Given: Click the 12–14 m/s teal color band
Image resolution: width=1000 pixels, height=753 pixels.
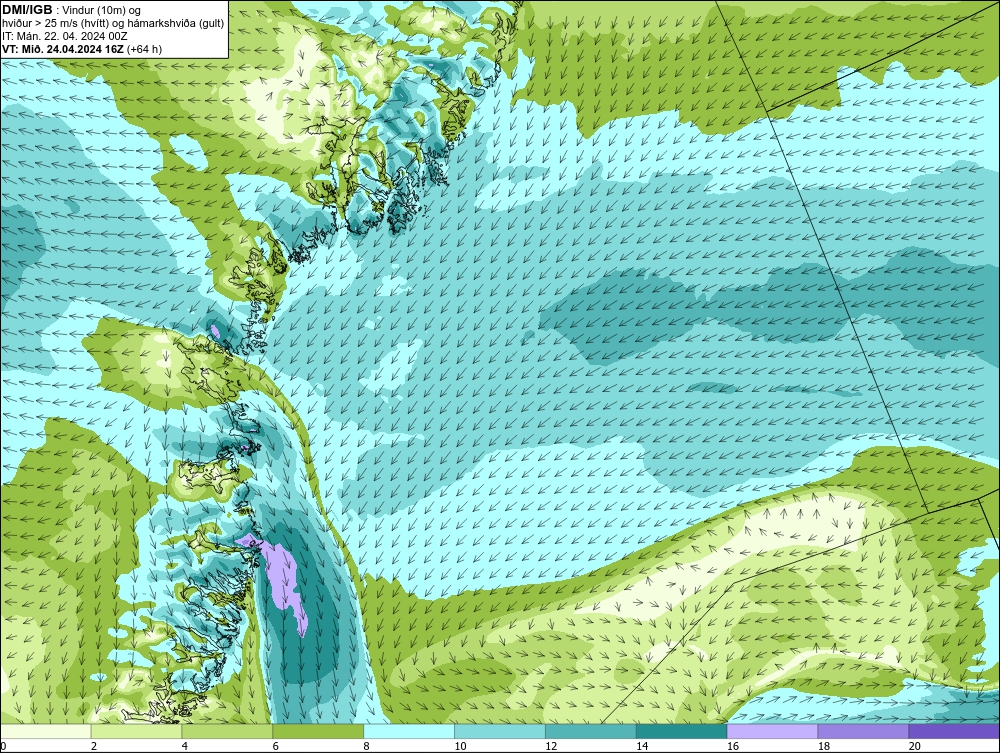Looking at the screenshot, I should [x=591, y=731].
